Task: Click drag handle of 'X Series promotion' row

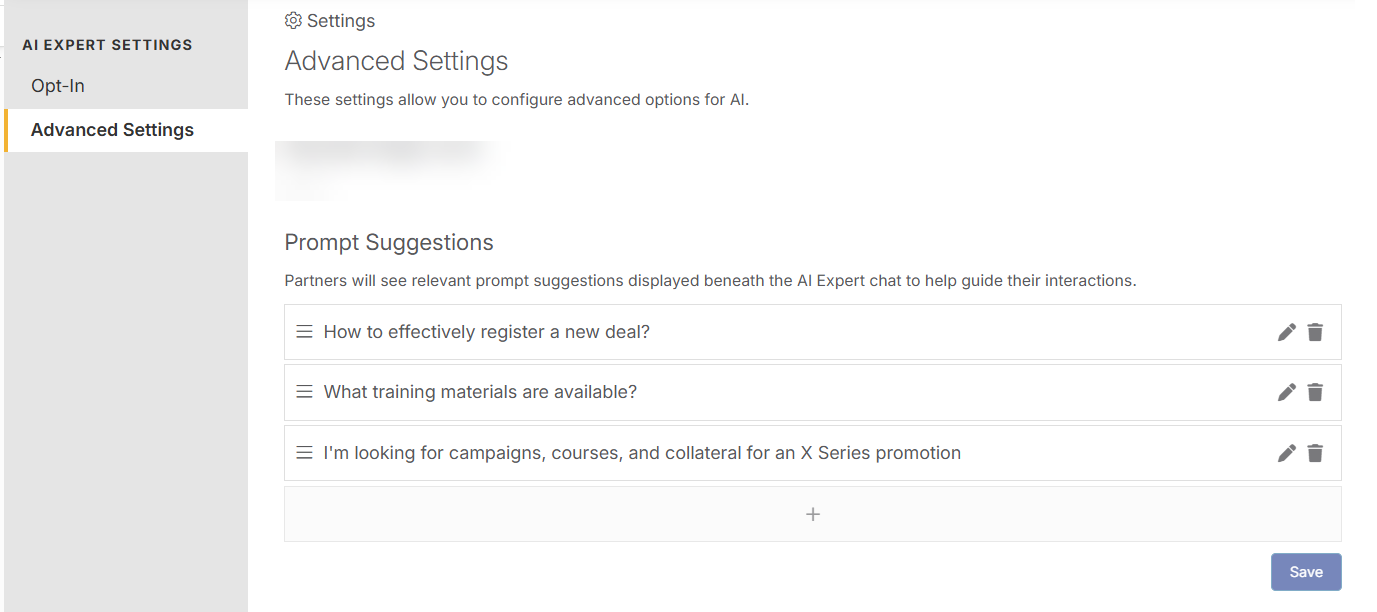Action: pos(305,453)
